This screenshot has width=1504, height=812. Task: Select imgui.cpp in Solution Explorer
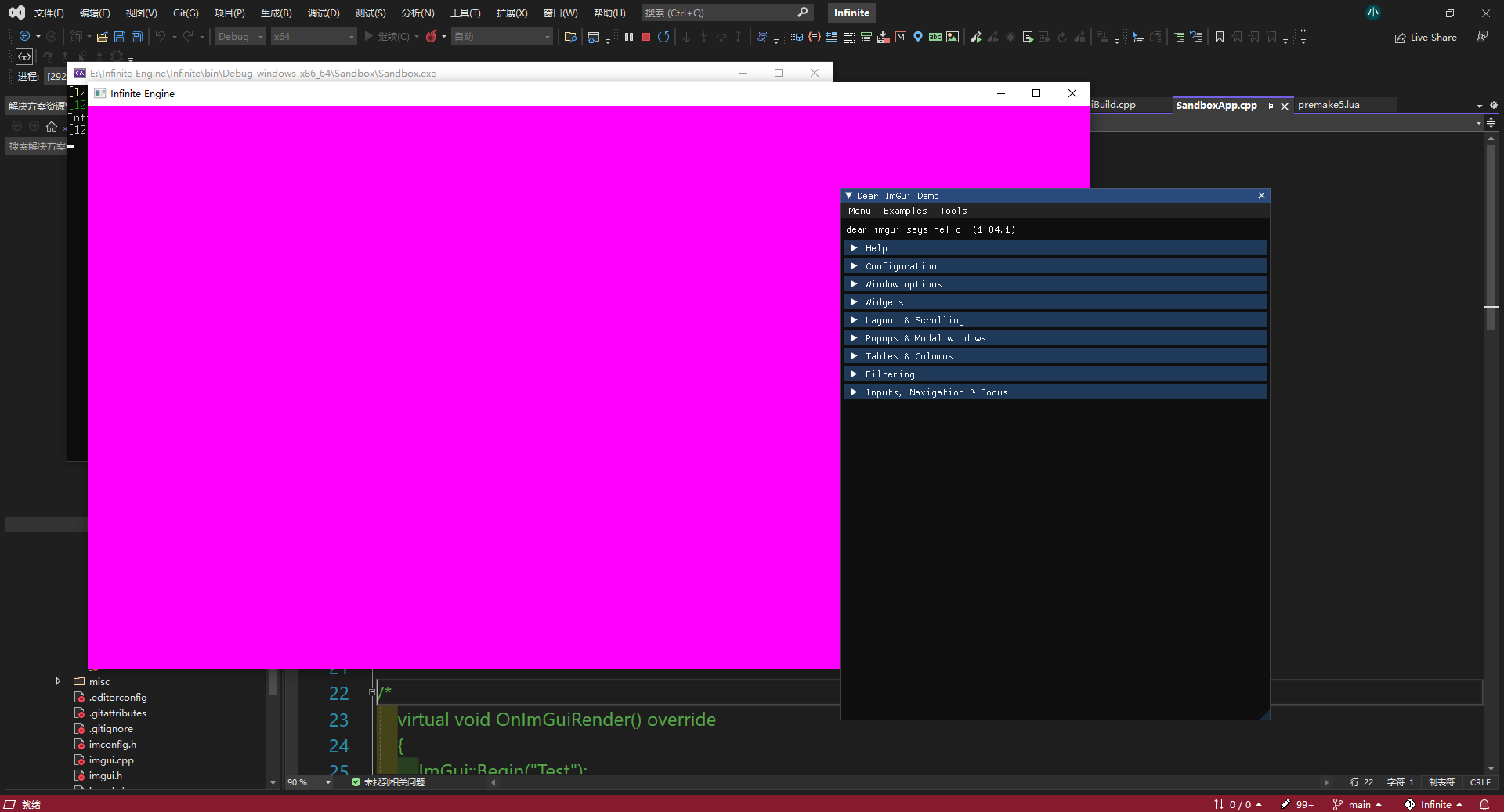(x=111, y=760)
